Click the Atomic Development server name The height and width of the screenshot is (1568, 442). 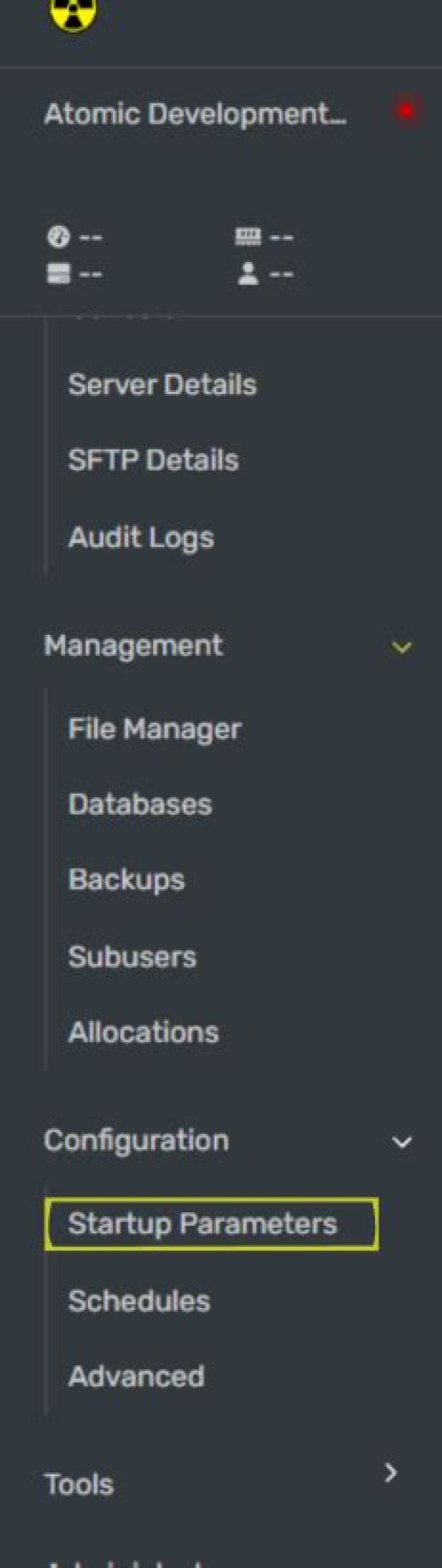tap(195, 114)
